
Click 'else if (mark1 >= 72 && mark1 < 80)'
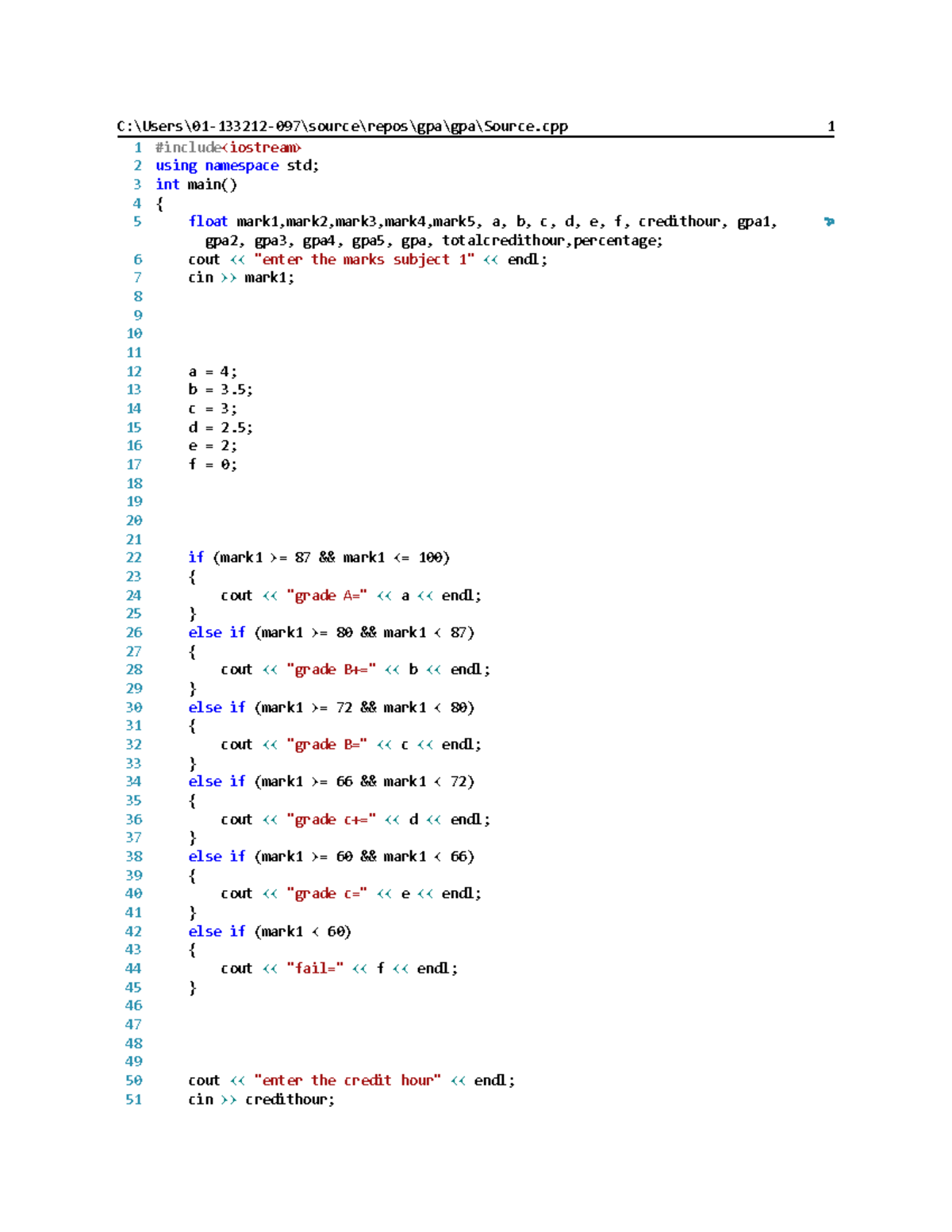[x=332, y=707]
